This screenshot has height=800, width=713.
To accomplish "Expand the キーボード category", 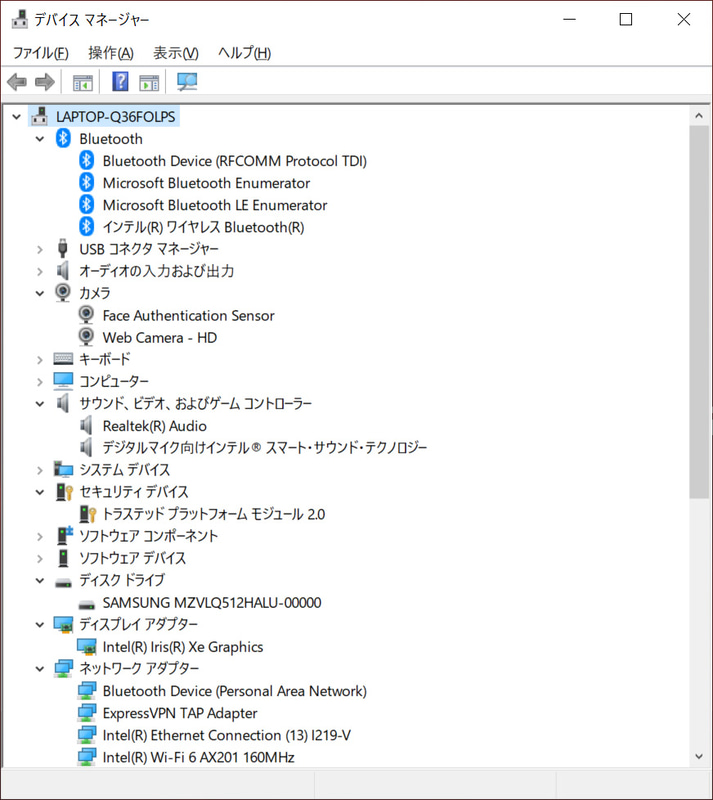I will (40, 360).
